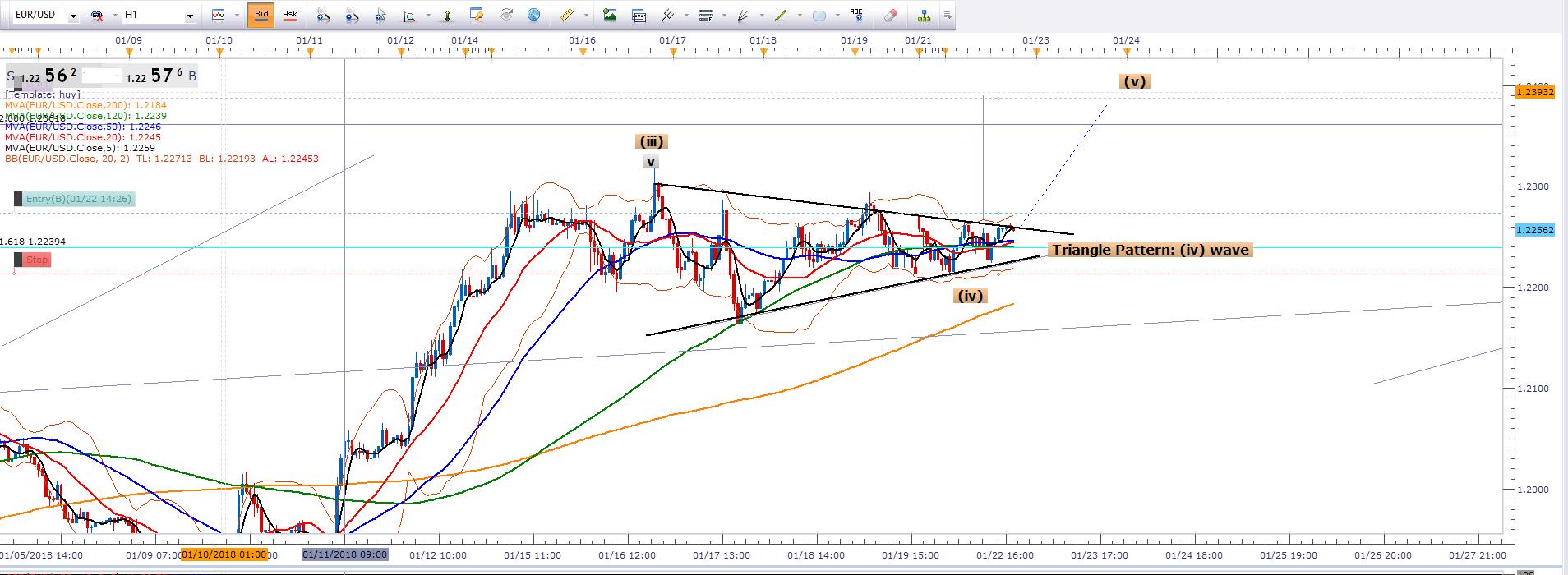Image resolution: width=1568 pixels, height=575 pixels.
Task: Open the H1 timeframe dropdown
Action: pos(190,16)
